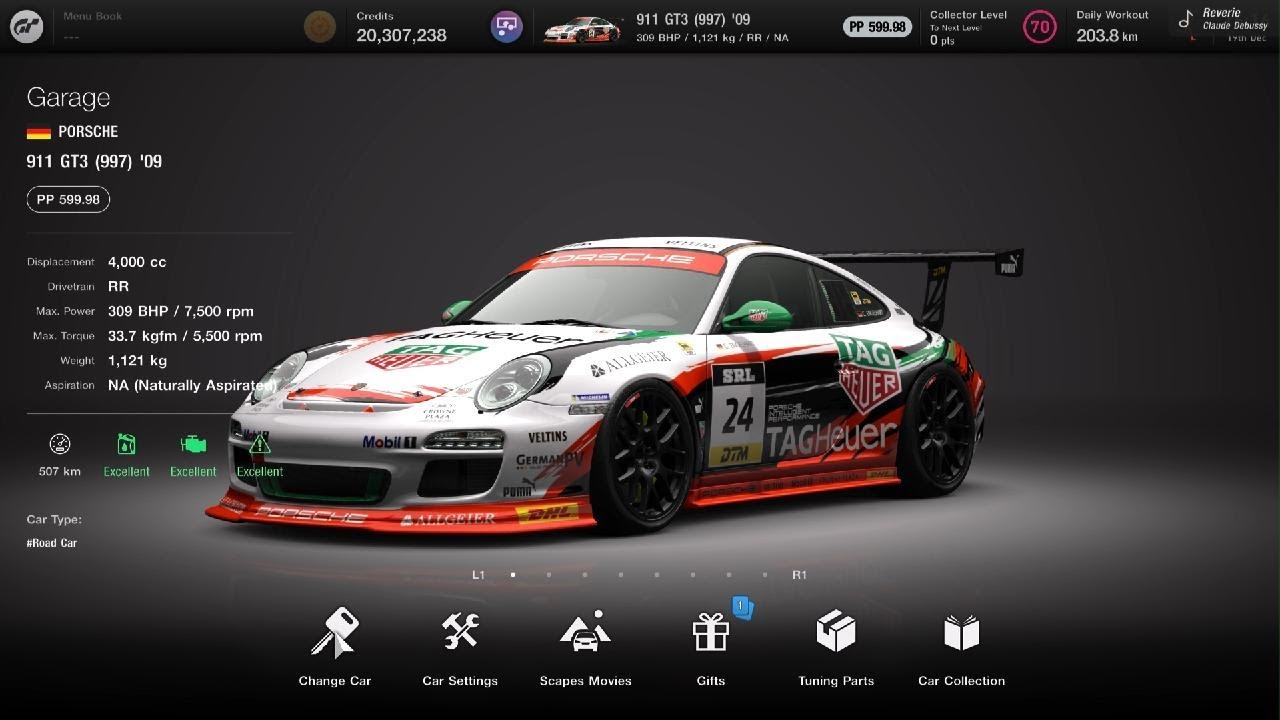
Task: Click the 4,000 cc displacement value
Action: [x=137, y=262]
